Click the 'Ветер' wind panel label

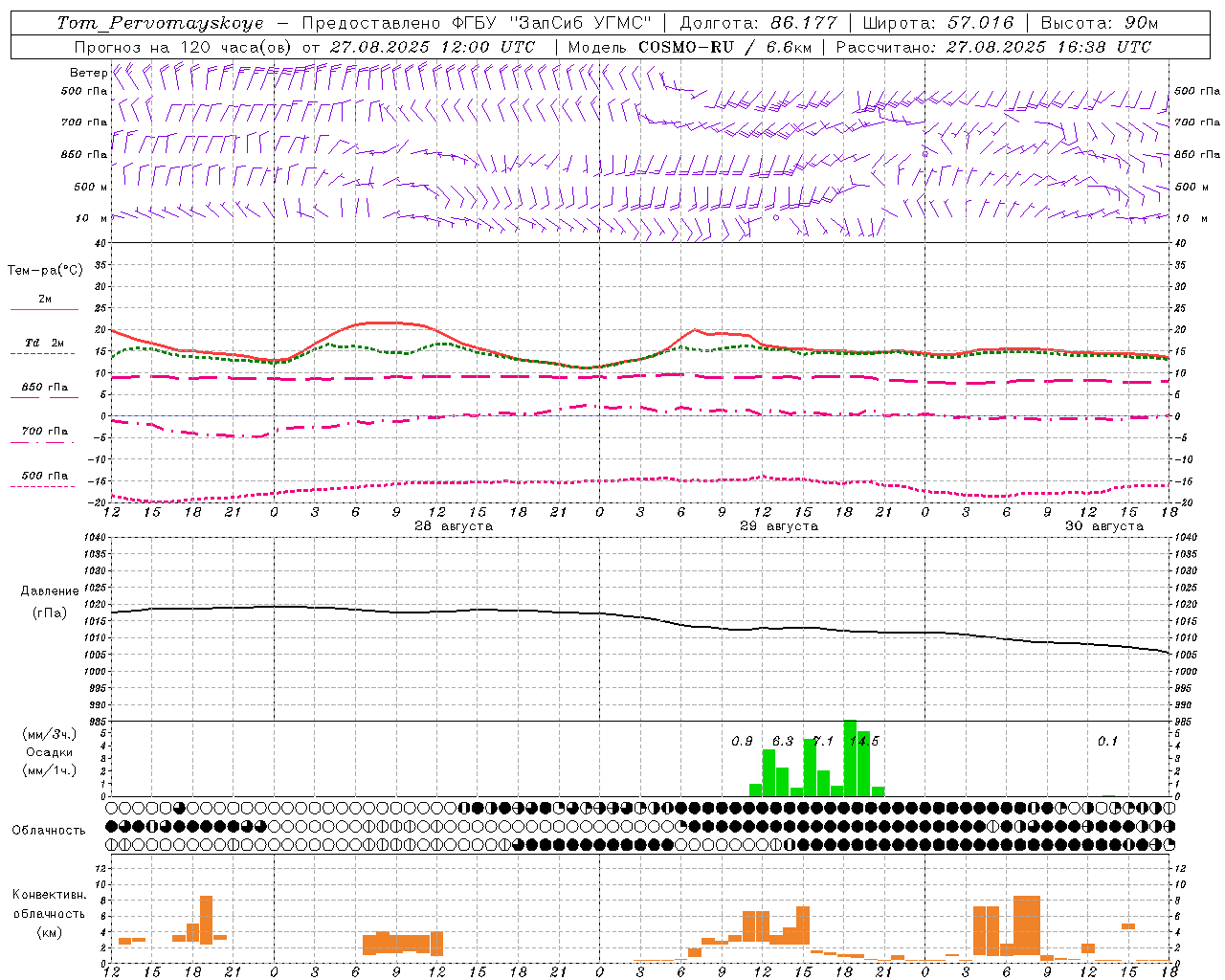point(88,73)
